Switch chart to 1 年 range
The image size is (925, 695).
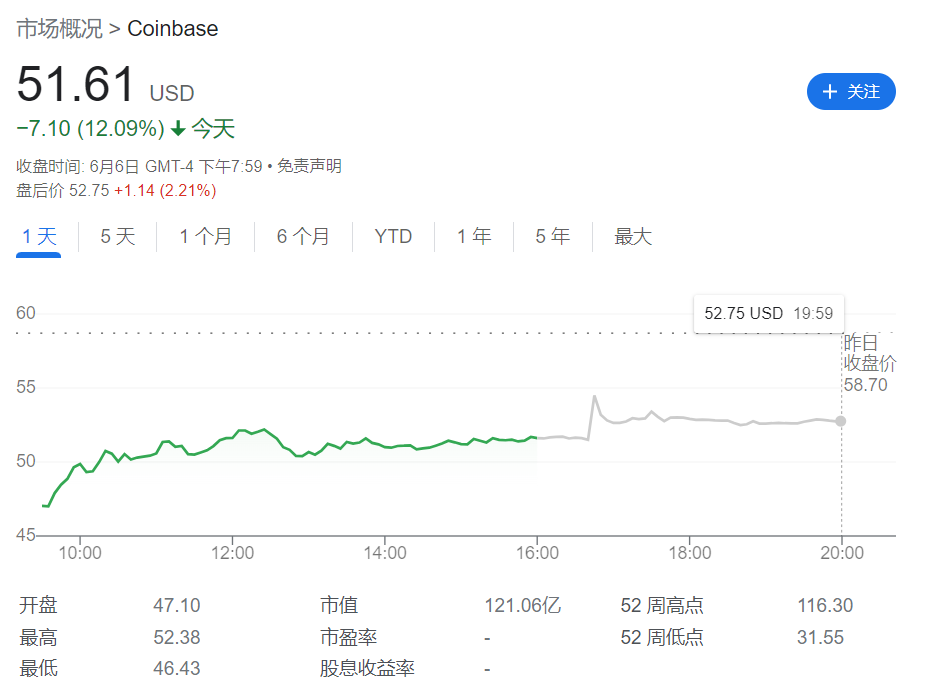pos(474,237)
